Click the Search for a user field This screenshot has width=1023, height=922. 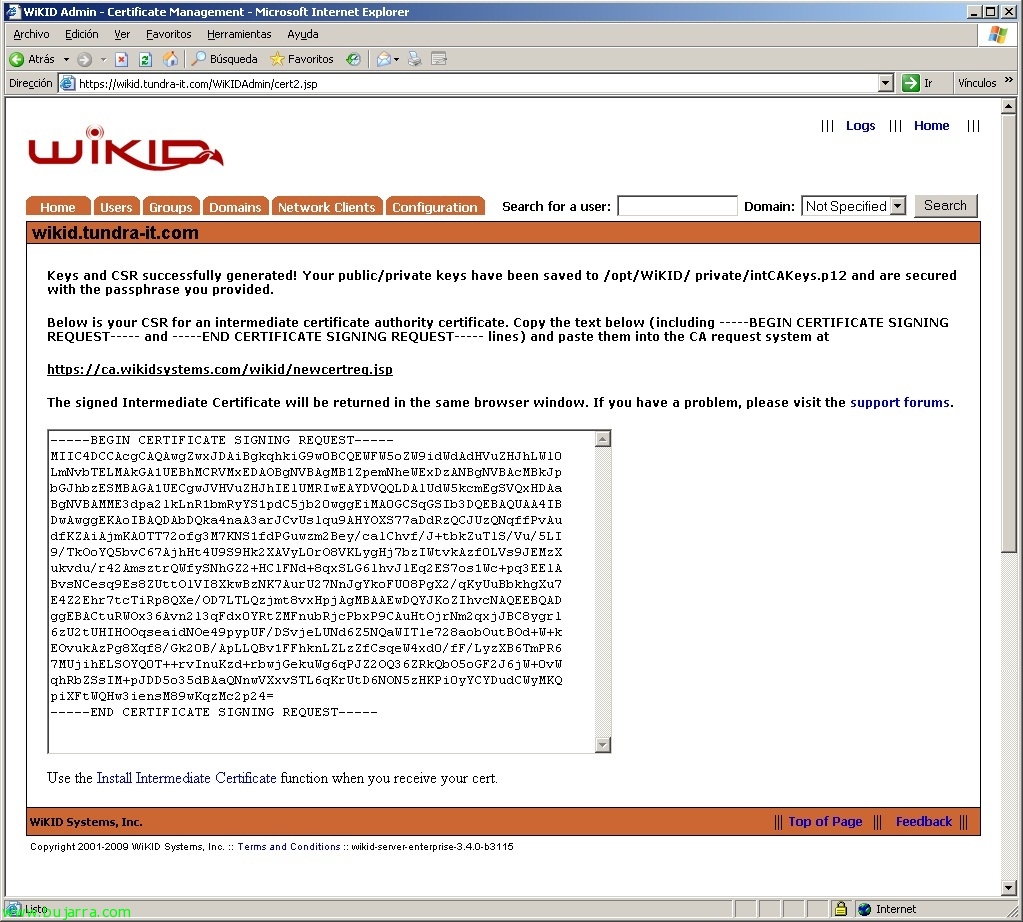point(677,206)
